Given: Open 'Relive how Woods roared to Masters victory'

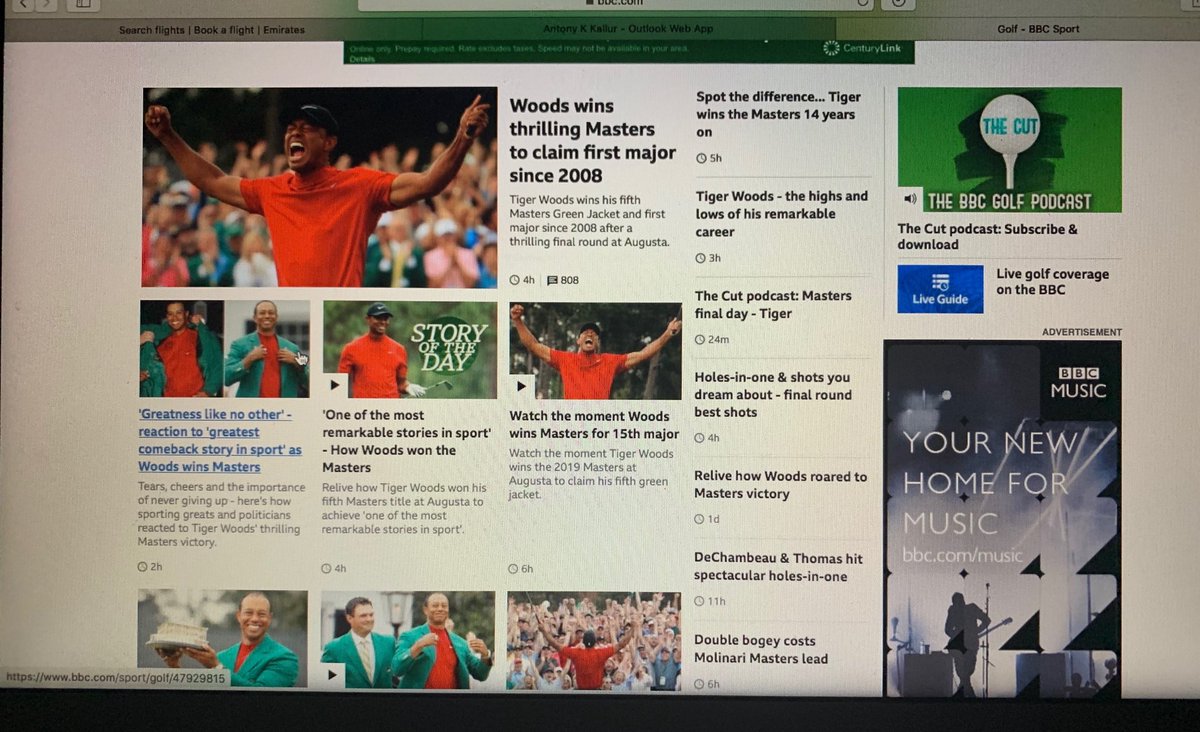Looking at the screenshot, I should [x=780, y=485].
